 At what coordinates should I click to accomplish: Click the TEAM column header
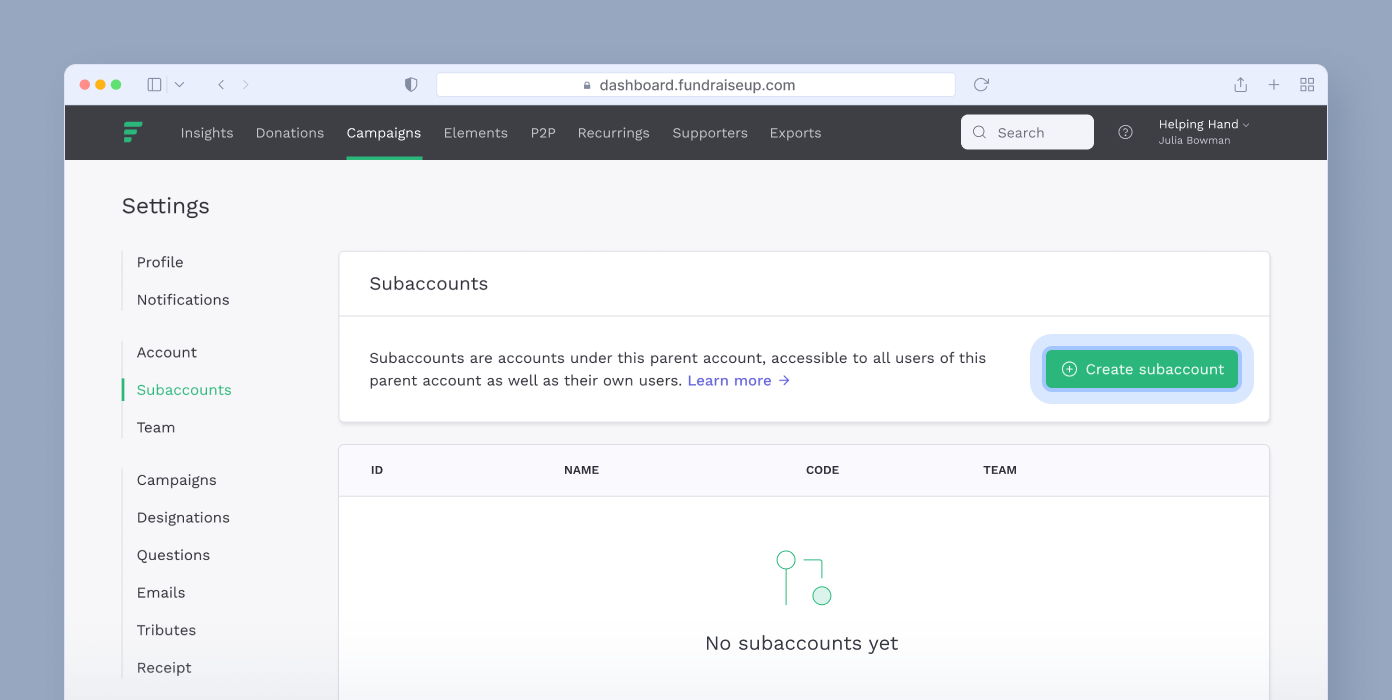[1000, 470]
